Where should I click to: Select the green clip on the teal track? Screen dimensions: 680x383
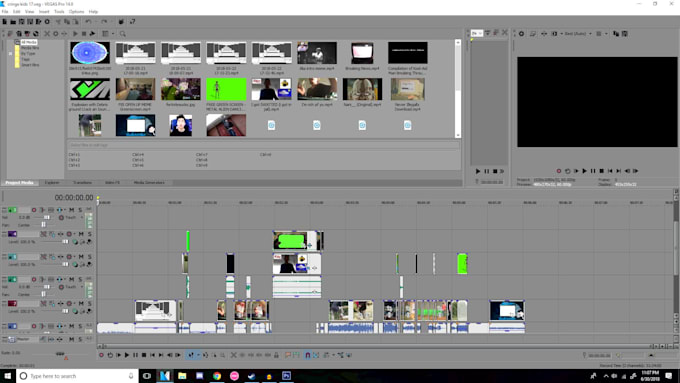pyautogui.click(x=462, y=263)
